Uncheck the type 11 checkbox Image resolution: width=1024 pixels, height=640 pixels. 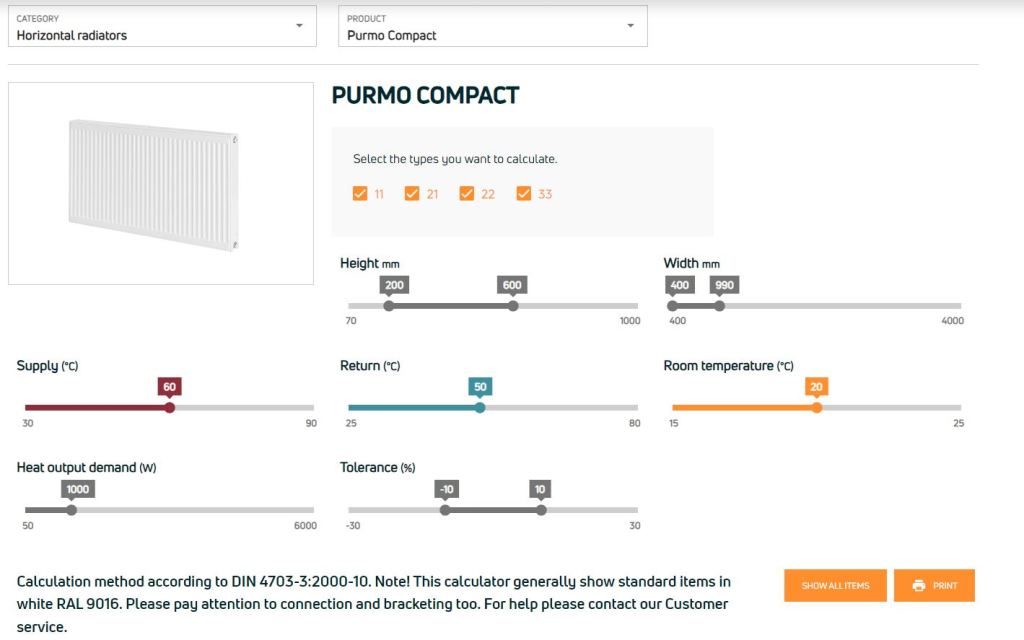point(361,194)
